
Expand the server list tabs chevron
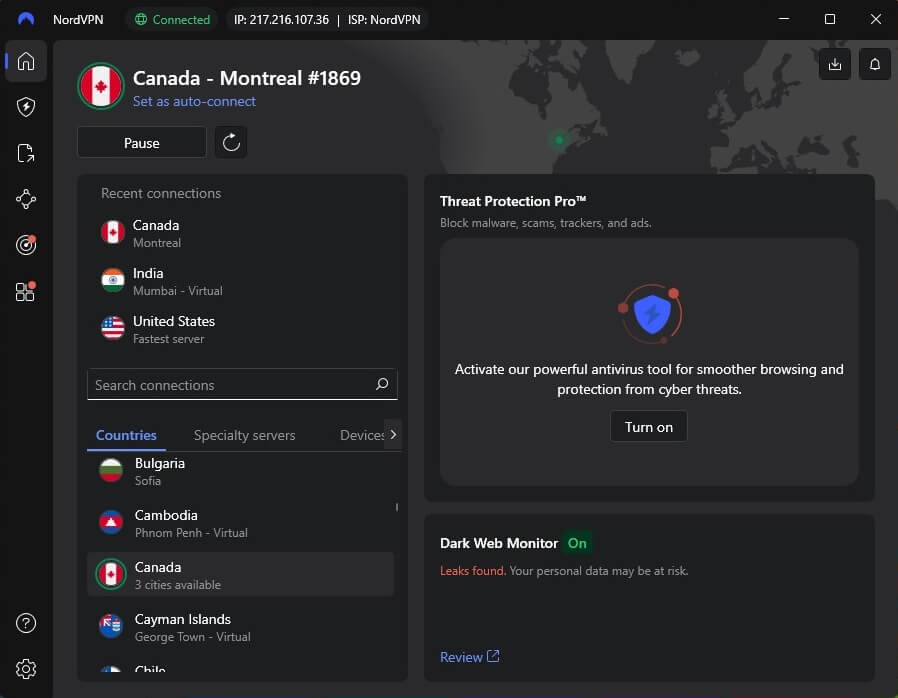(x=392, y=434)
